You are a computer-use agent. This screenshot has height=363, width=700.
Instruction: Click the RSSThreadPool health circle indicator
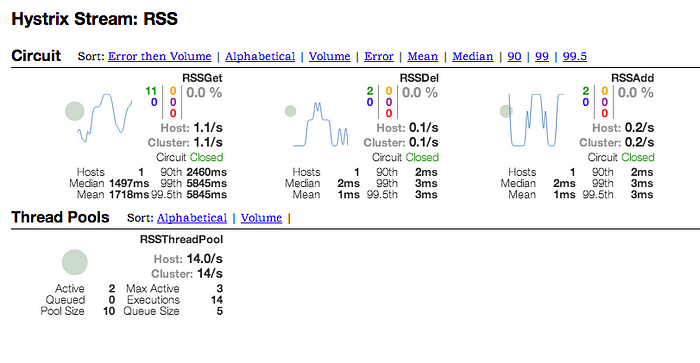[75, 262]
